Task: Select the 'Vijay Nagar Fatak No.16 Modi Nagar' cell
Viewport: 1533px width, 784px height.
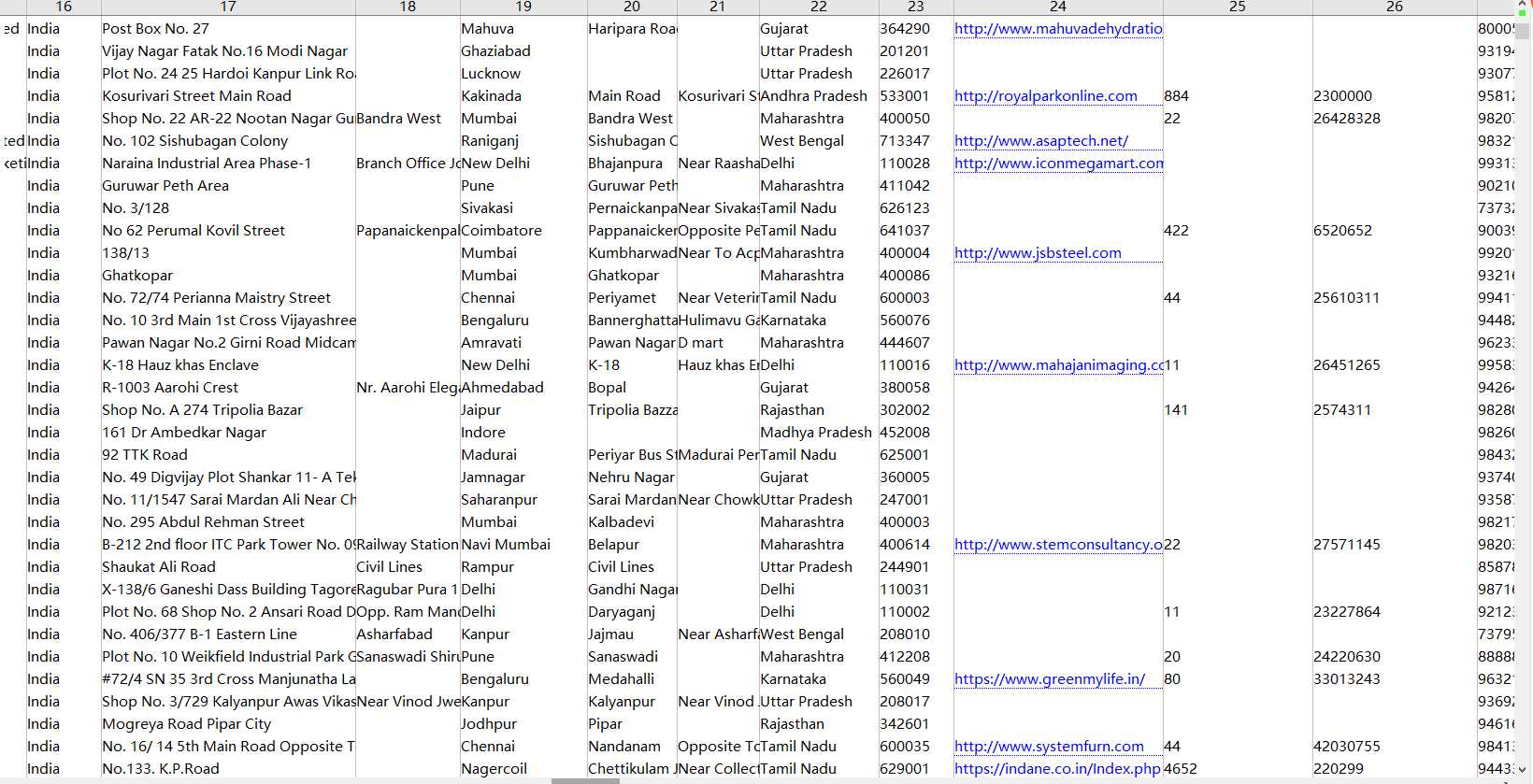Action: click(228, 51)
